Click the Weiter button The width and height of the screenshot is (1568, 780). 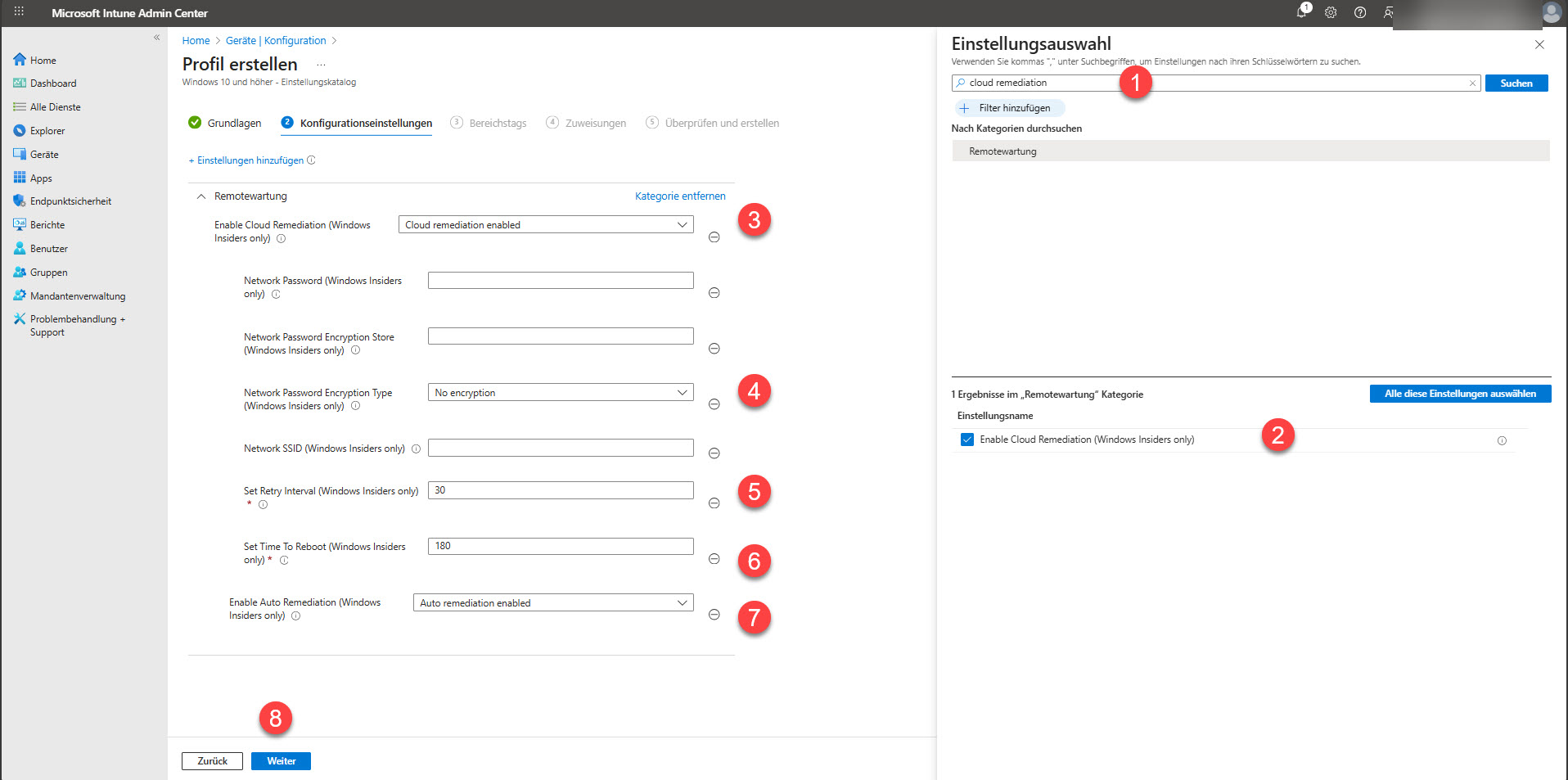pos(281,761)
